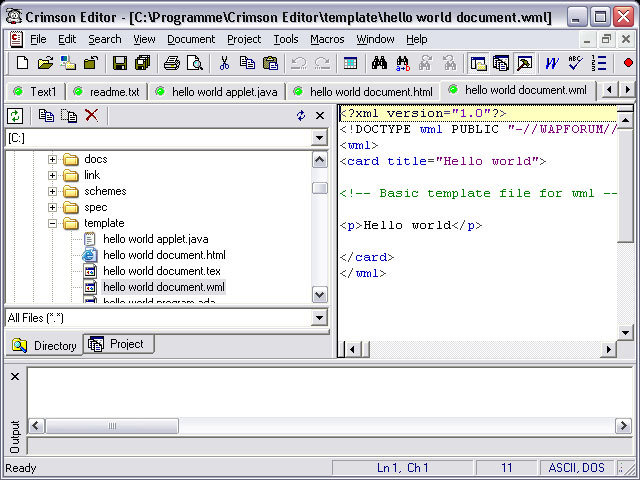Expand the docs folder

point(52,159)
